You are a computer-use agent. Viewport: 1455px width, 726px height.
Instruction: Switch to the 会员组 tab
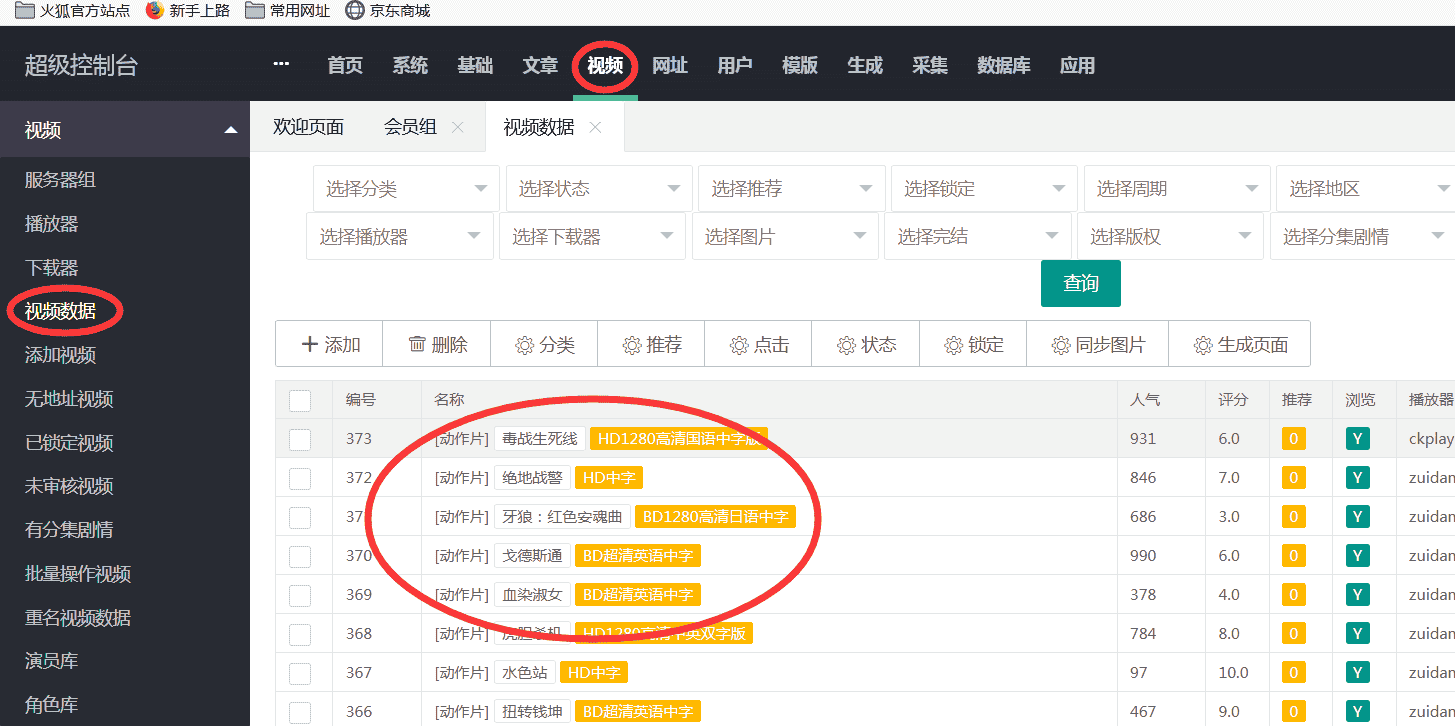tap(411, 126)
